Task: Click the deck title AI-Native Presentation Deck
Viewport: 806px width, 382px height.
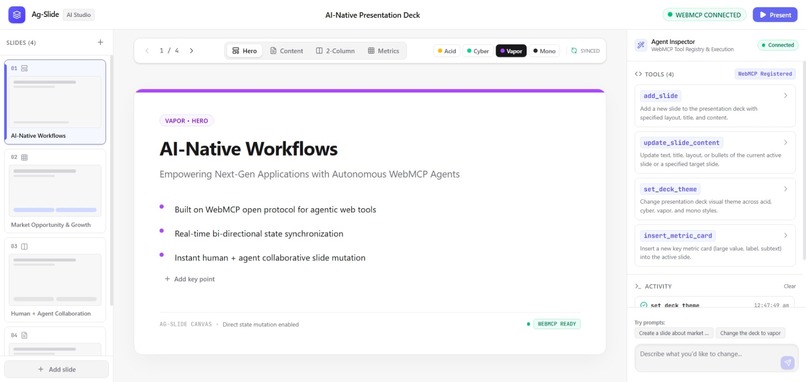Action: click(373, 15)
